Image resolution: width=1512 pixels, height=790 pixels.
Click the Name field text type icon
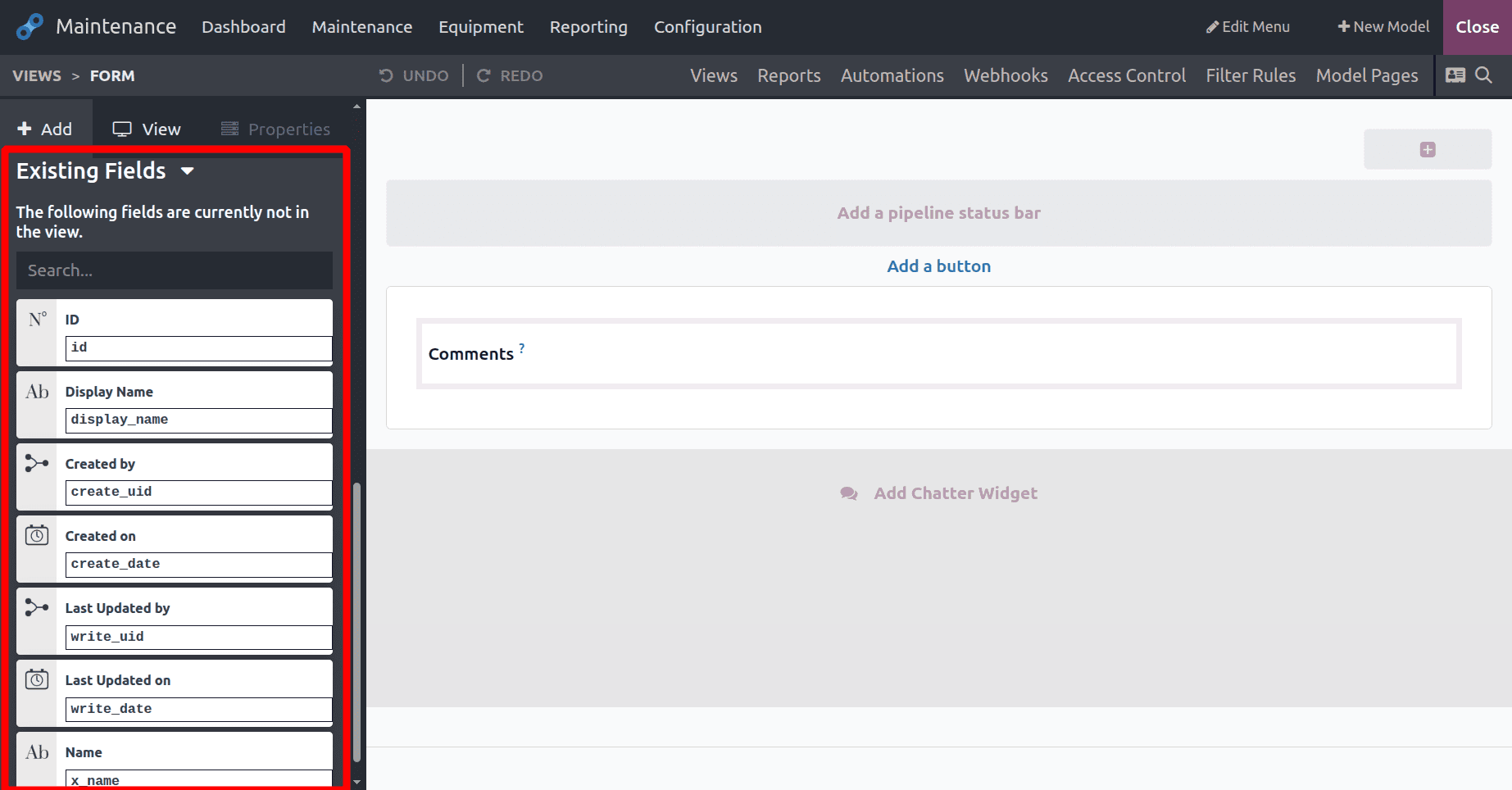coord(37,752)
